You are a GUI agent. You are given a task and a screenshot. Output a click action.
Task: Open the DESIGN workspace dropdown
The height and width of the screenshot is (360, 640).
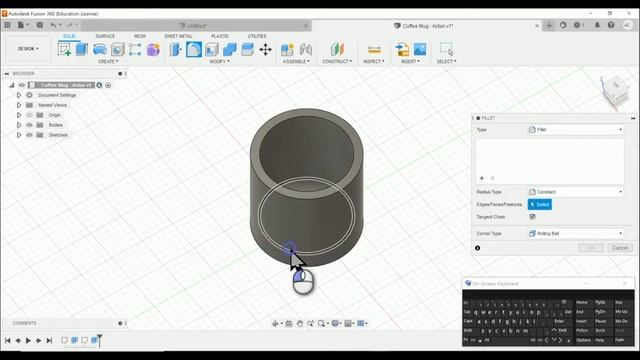pyautogui.click(x=28, y=49)
